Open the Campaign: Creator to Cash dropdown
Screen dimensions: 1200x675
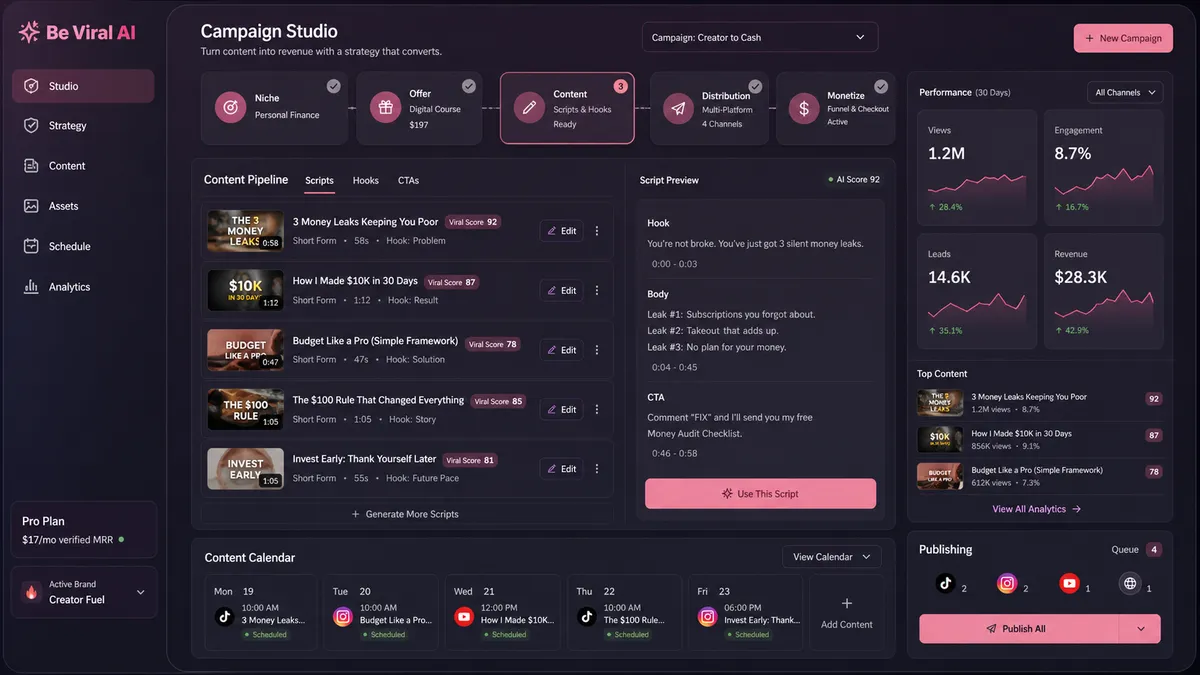(x=760, y=37)
